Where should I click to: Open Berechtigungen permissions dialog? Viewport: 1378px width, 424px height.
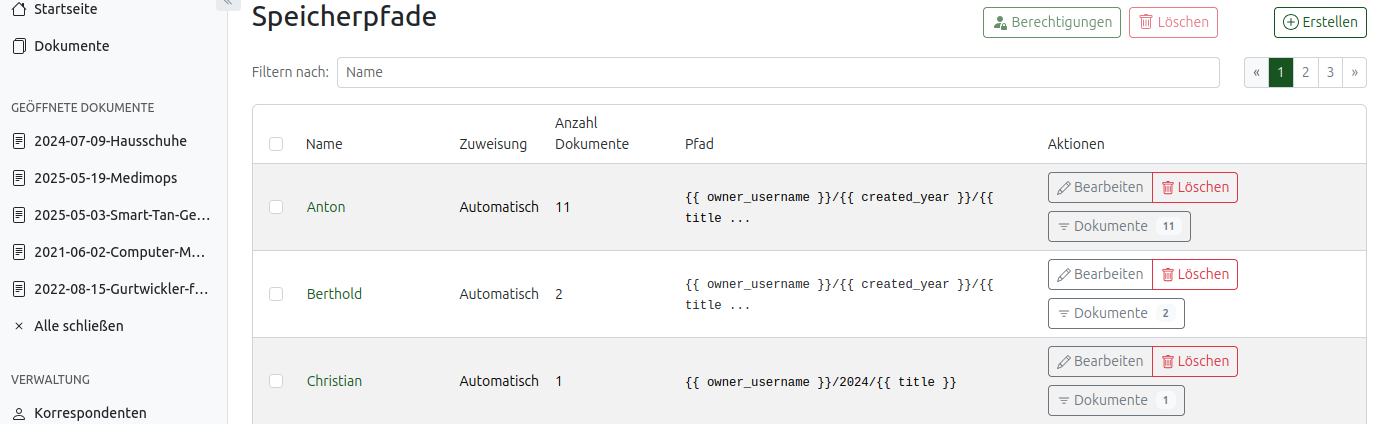pyautogui.click(x=1051, y=22)
